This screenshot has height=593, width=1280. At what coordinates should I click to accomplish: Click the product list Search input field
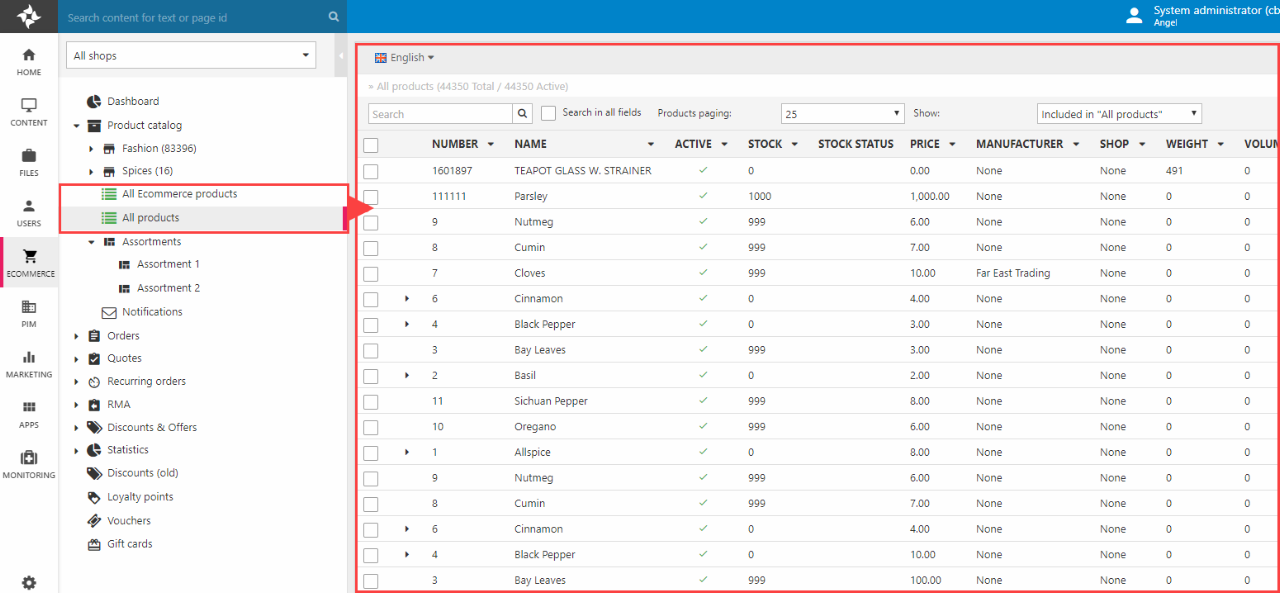(x=440, y=114)
